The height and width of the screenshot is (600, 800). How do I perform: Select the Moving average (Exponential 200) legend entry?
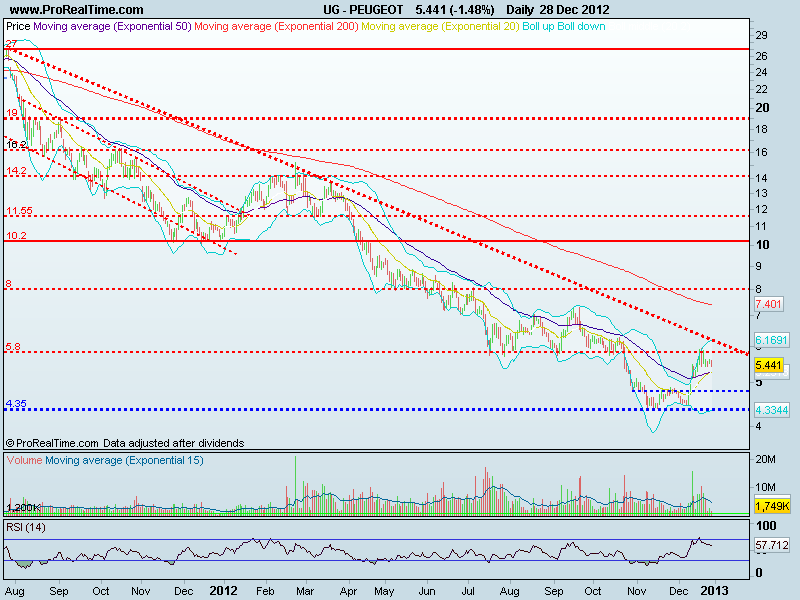[277, 27]
